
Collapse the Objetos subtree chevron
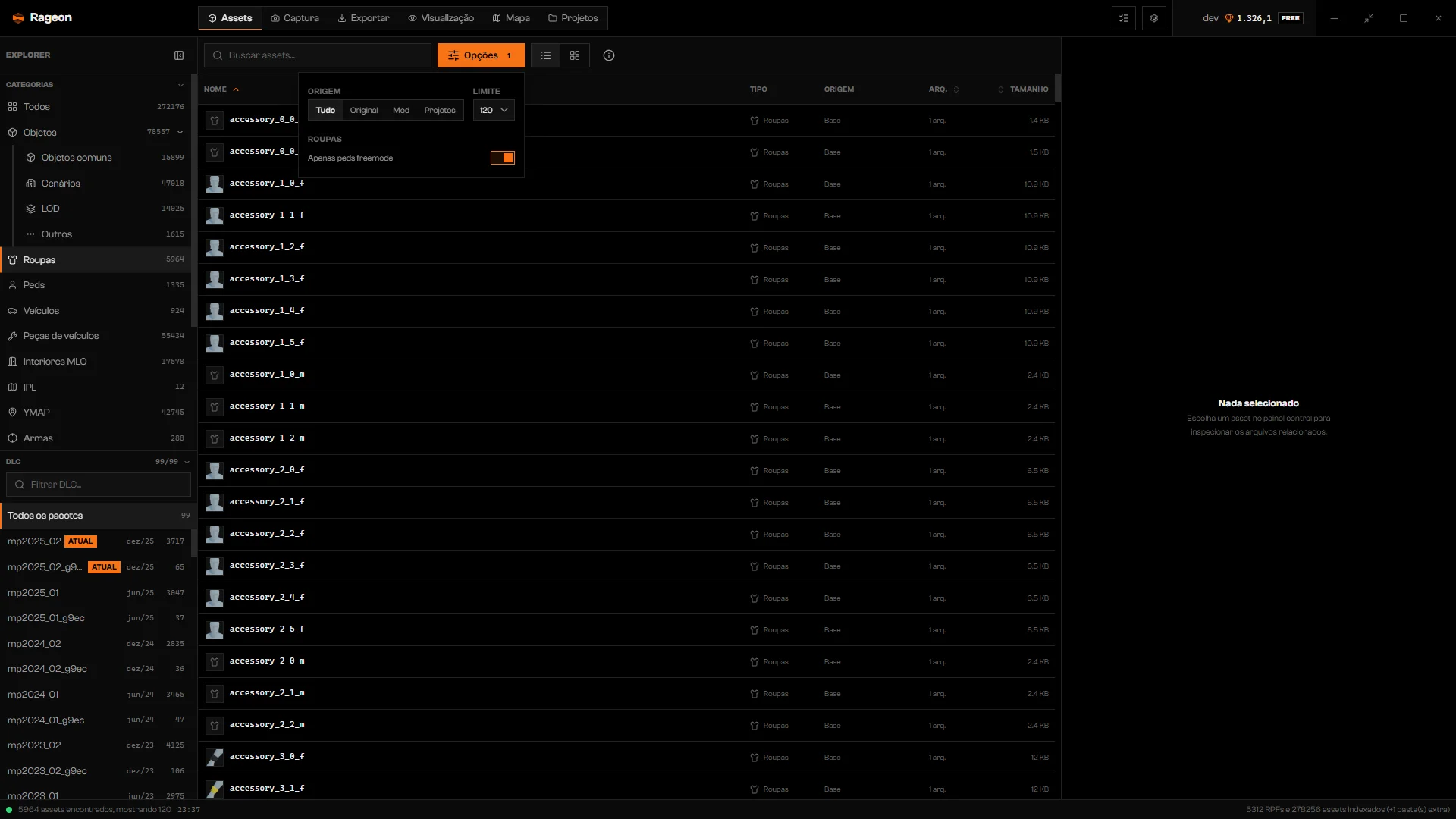(x=180, y=133)
